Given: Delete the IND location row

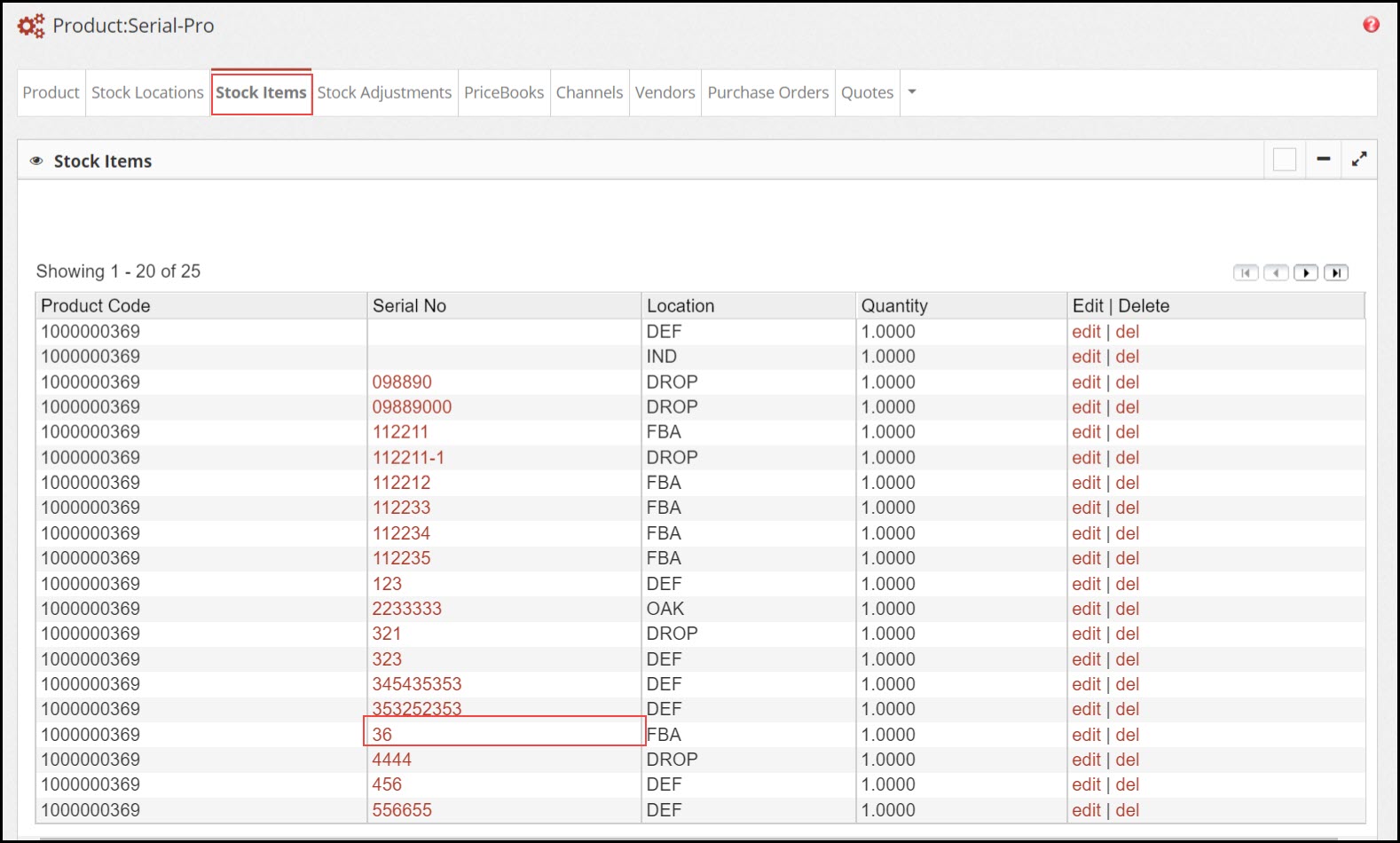Looking at the screenshot, I should click(1128, 357).
